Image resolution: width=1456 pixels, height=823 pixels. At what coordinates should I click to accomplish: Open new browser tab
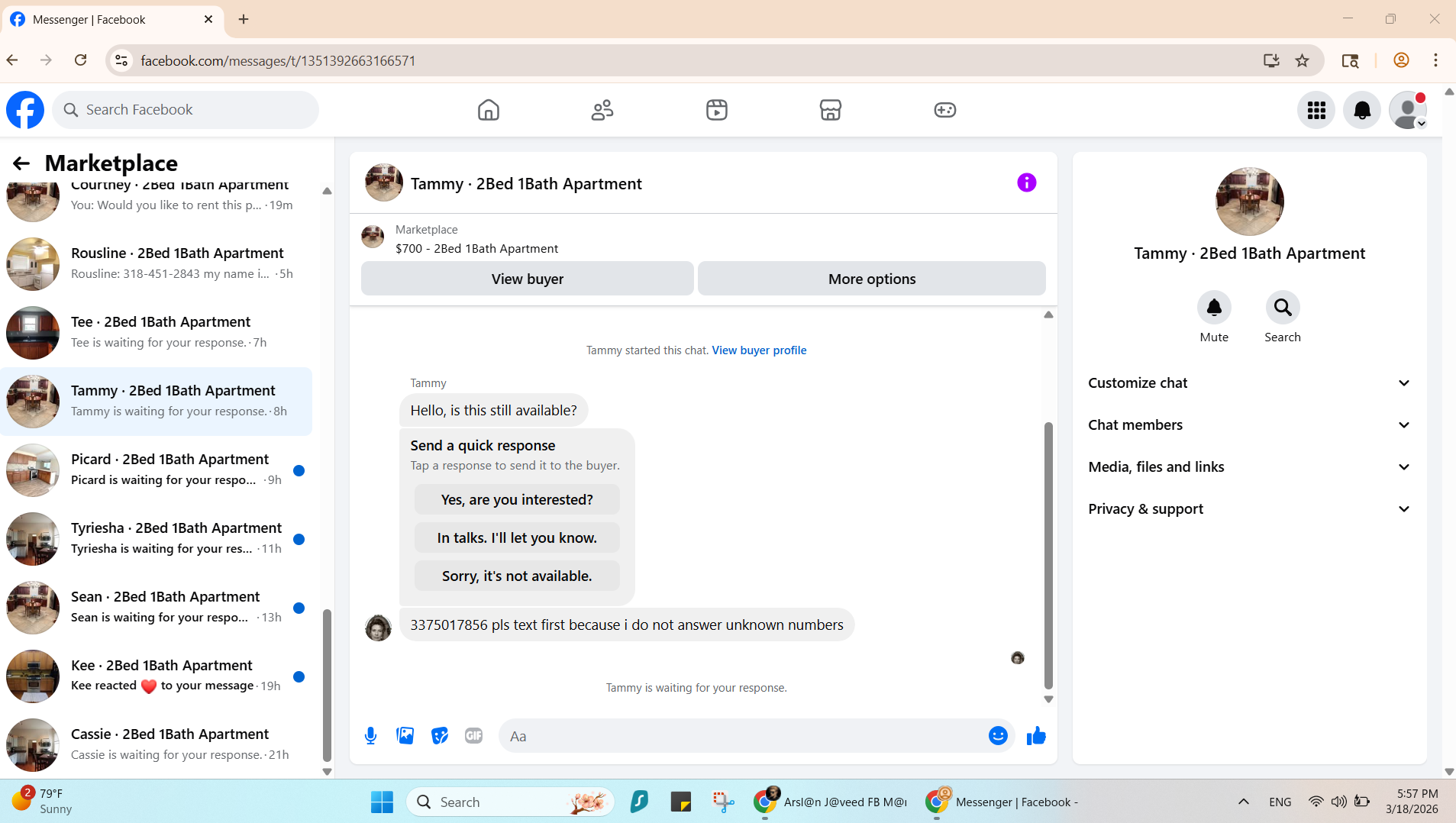pos(244,19)
